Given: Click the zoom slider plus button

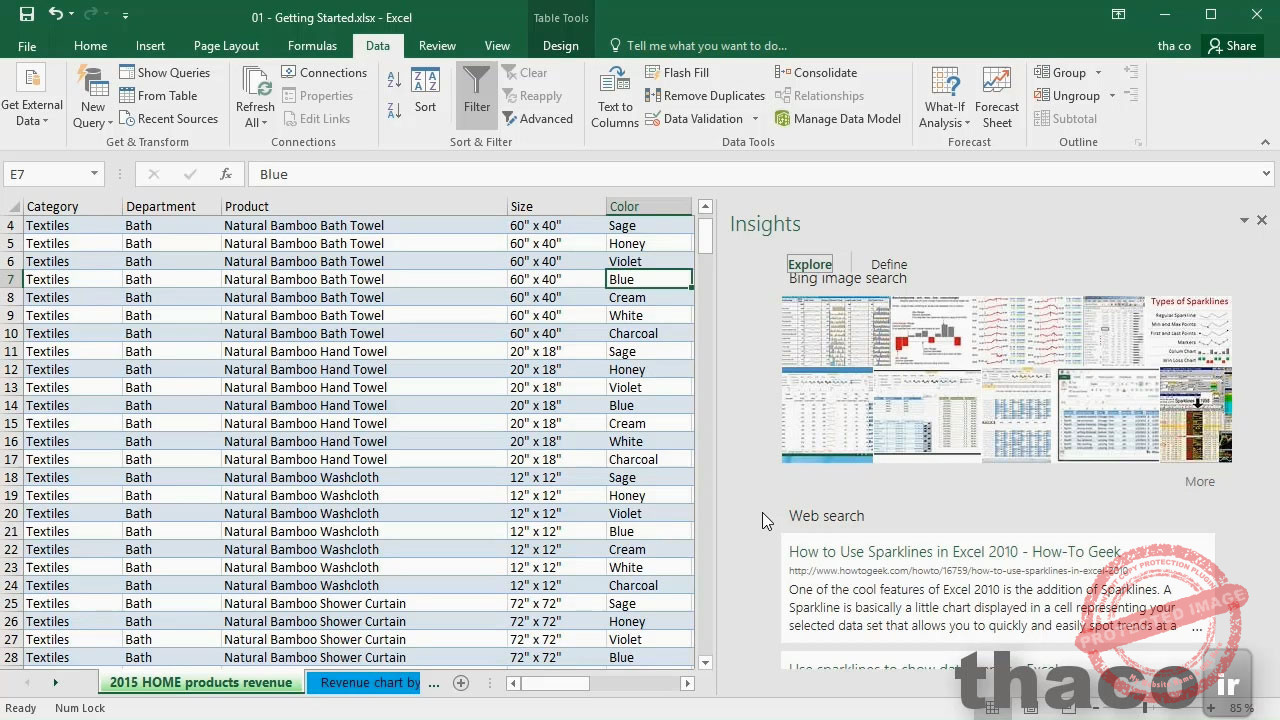Looking at the screenshot, I should tap(1210, 708).
